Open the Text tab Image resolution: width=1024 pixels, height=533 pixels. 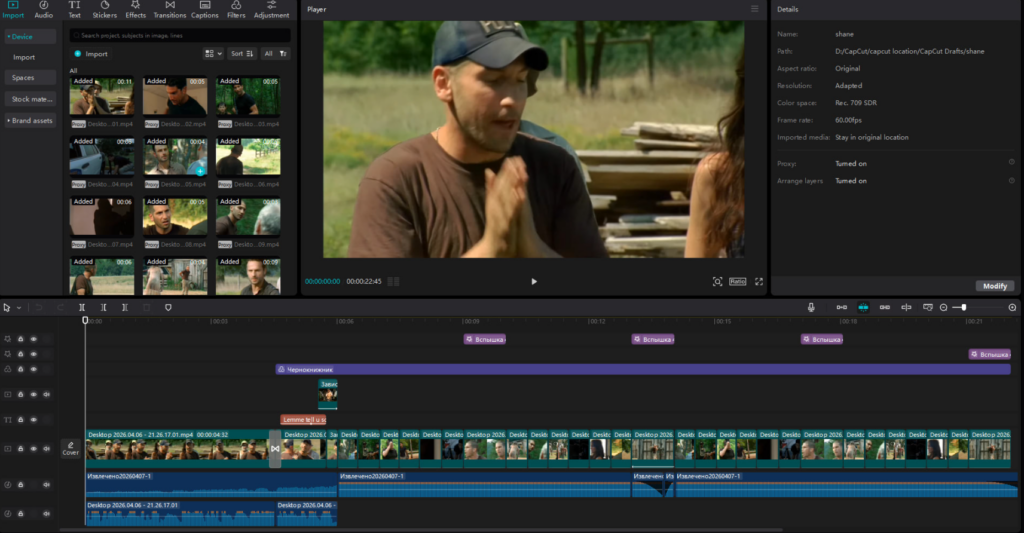point(74,10)
